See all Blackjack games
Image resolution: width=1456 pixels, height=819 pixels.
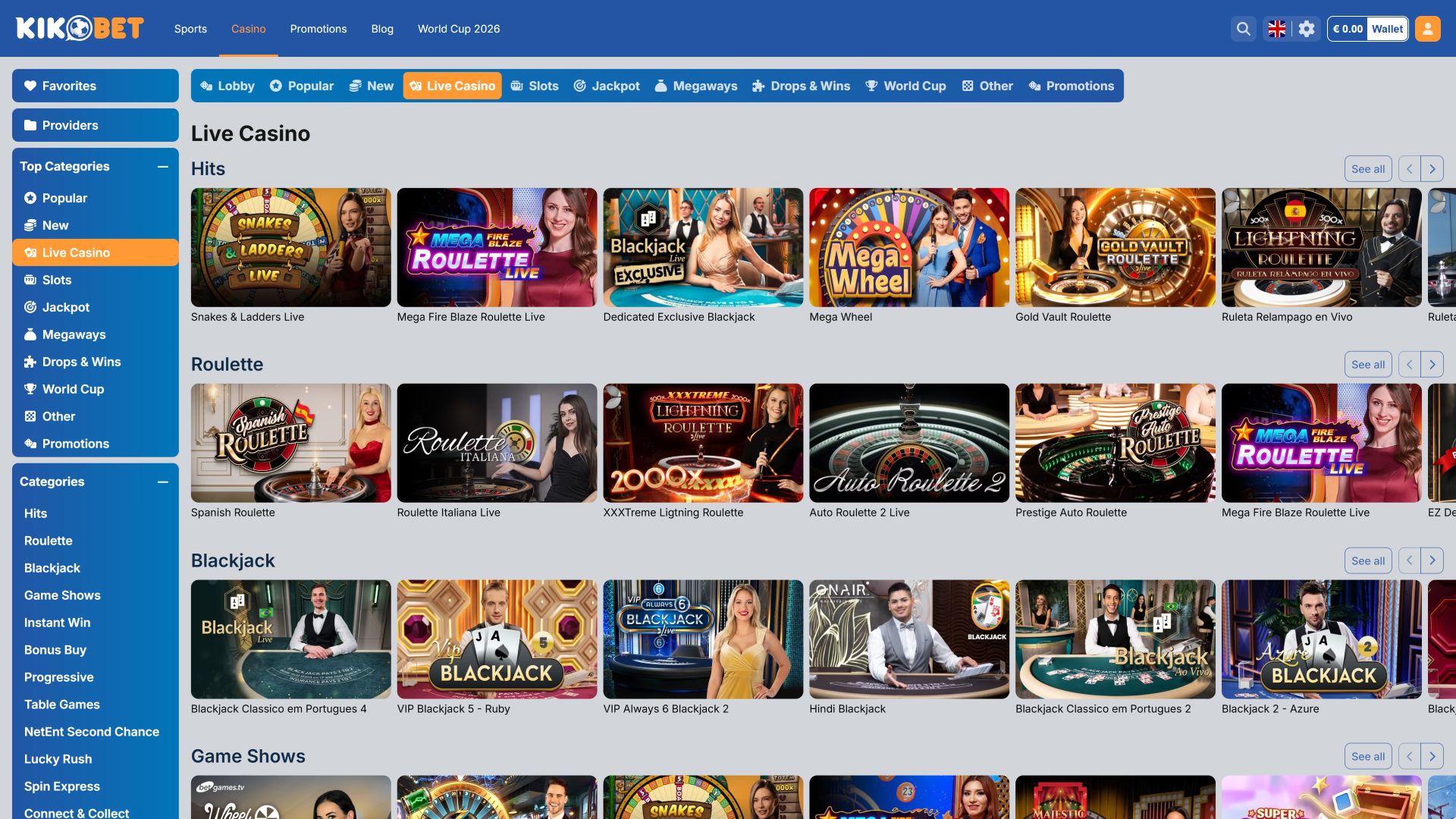(1368, 560)
